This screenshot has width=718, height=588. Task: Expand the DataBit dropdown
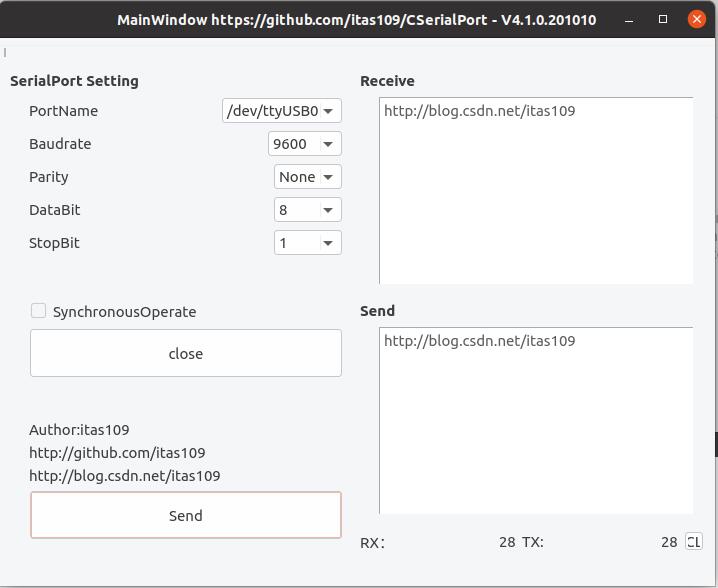[x=308, y=210]
